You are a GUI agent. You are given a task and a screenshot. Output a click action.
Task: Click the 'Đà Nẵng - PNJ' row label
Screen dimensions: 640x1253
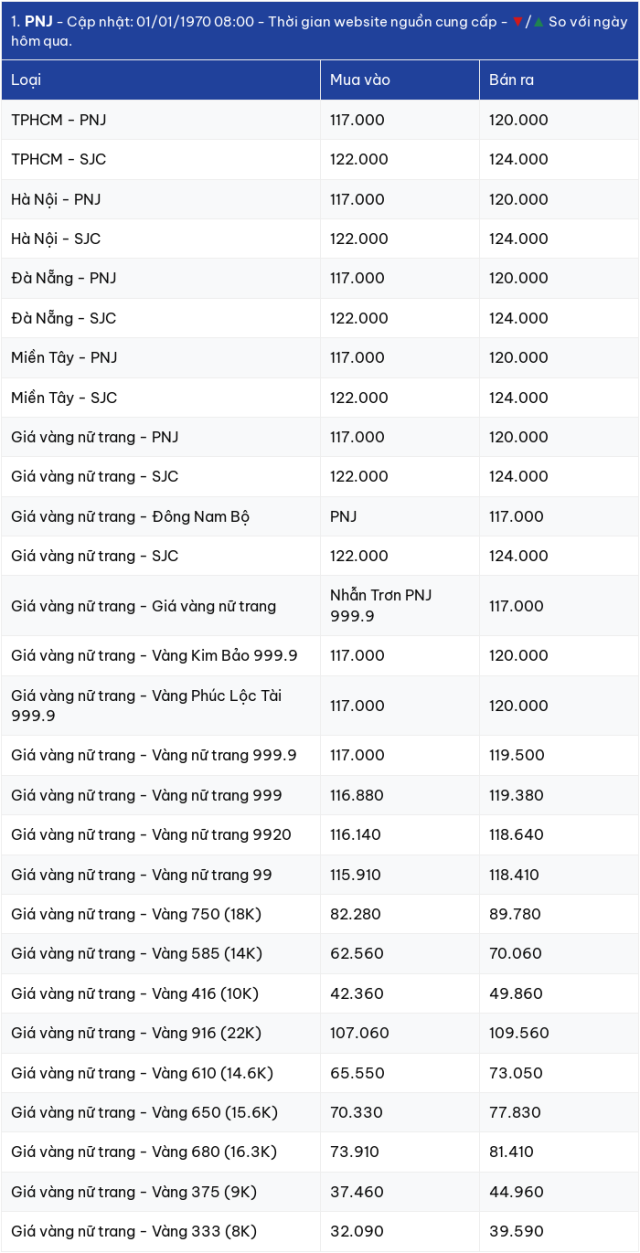64,278
